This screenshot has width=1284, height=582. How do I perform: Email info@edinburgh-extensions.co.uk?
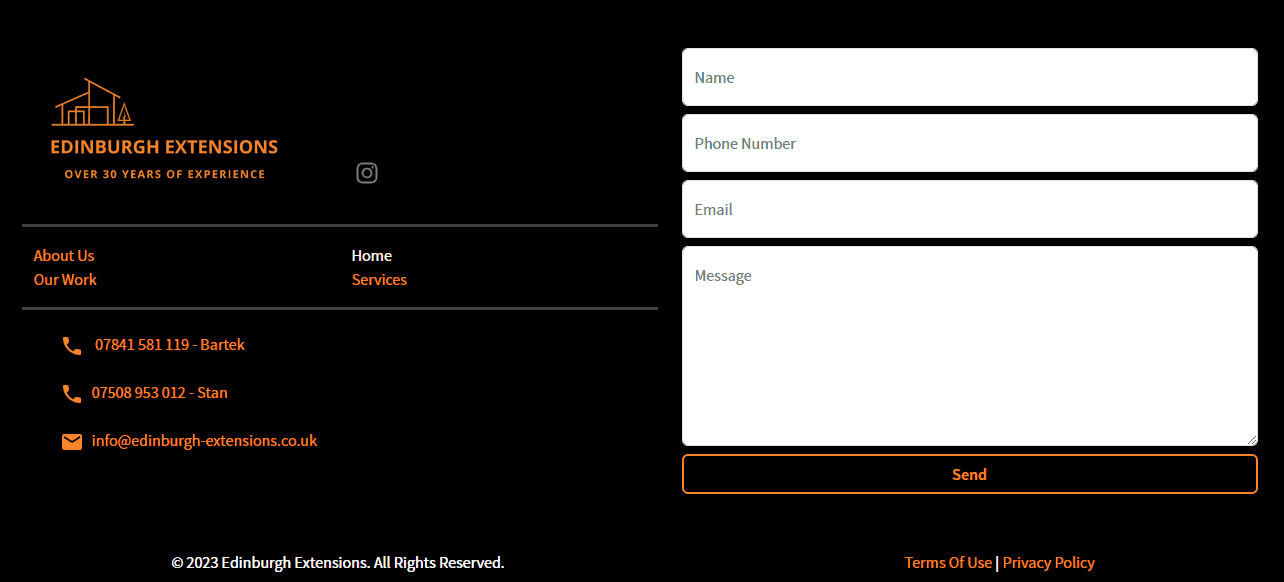(x=204, y=440)
